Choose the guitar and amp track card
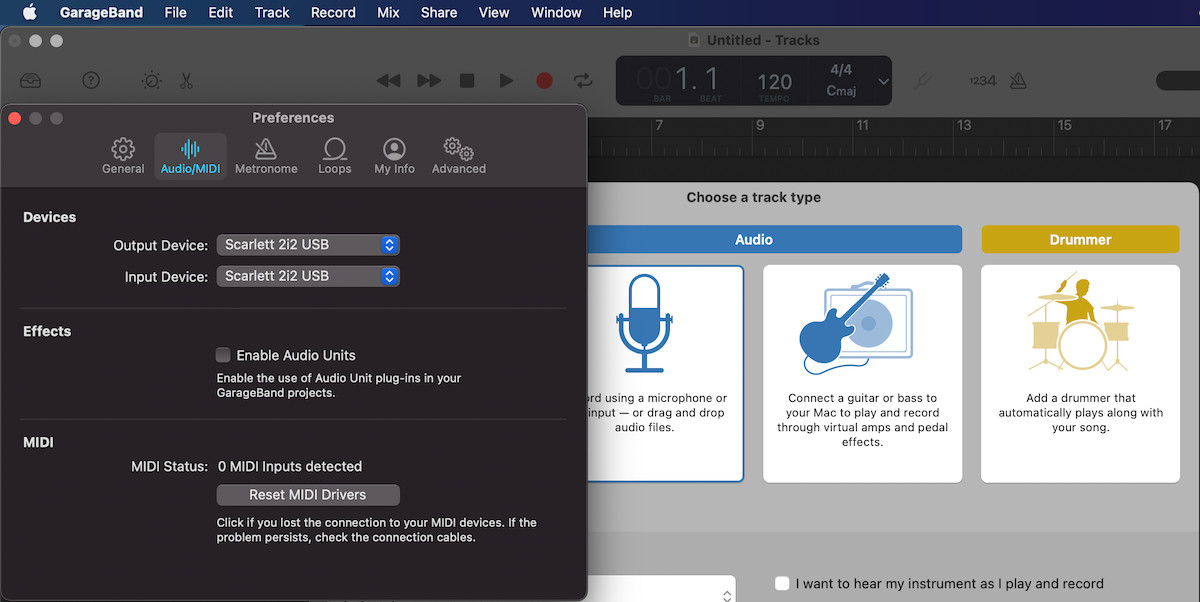This screenshot has width=1200, height=602. (862, 374)
